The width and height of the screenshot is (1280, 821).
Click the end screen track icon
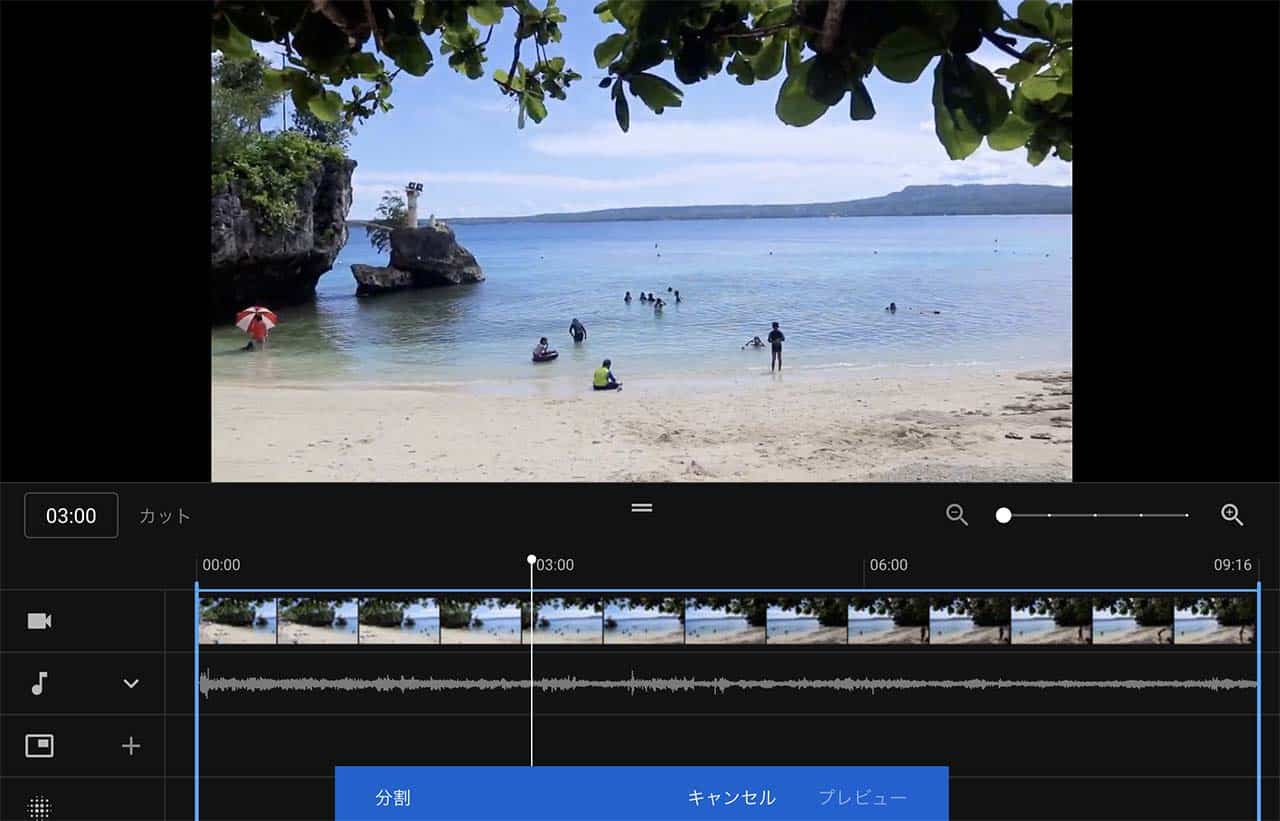tap(39, 746)
